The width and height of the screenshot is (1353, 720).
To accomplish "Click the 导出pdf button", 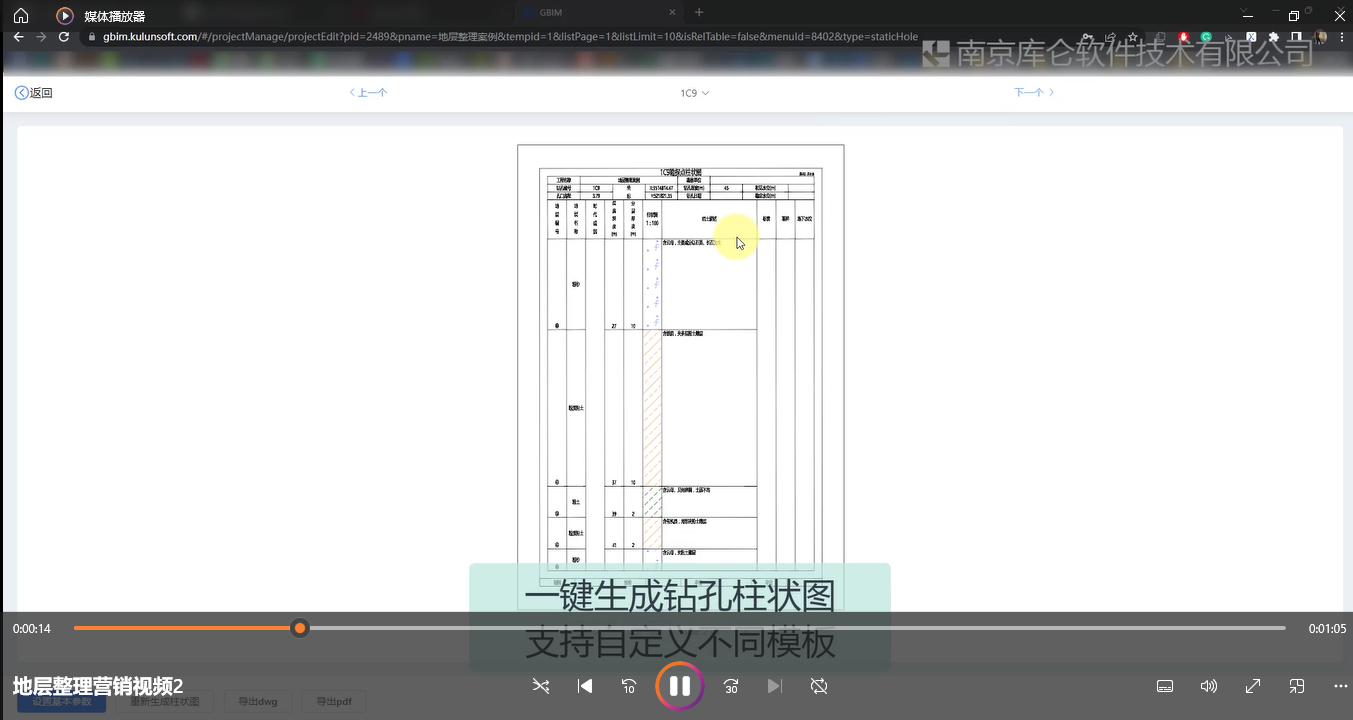I will click(x=334, y=702).
